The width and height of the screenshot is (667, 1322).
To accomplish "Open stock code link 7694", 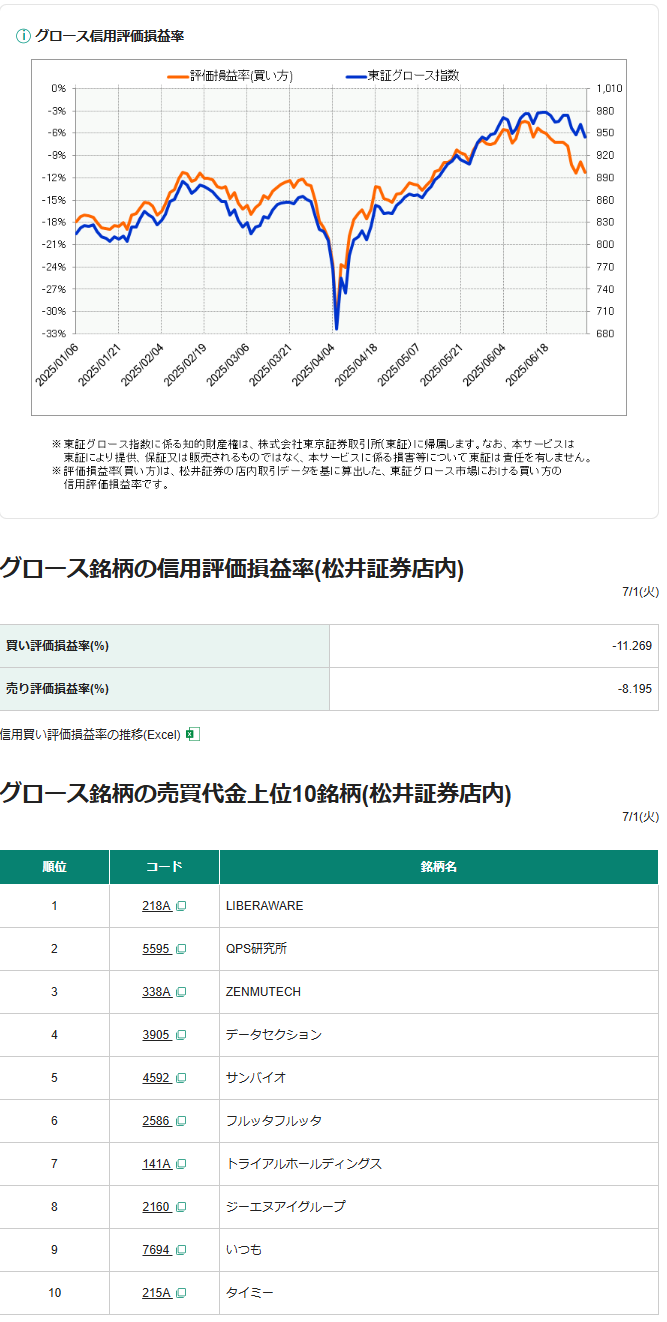I will [x=156, y=1250].
